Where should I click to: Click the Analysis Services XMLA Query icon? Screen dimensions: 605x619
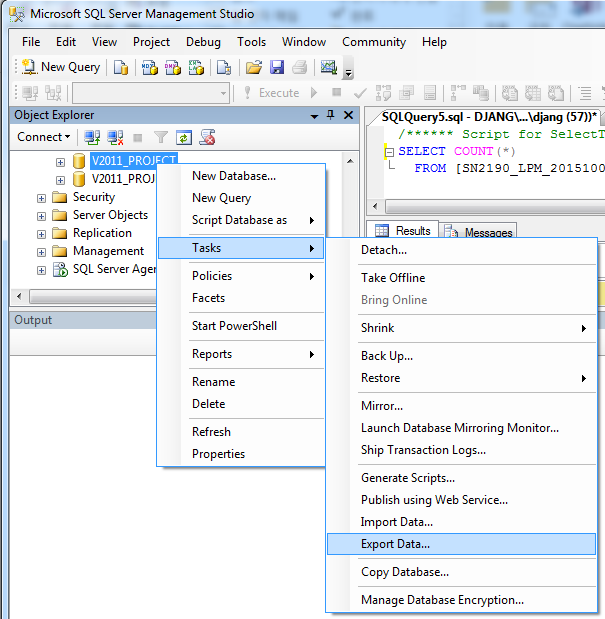pos(196,68)
